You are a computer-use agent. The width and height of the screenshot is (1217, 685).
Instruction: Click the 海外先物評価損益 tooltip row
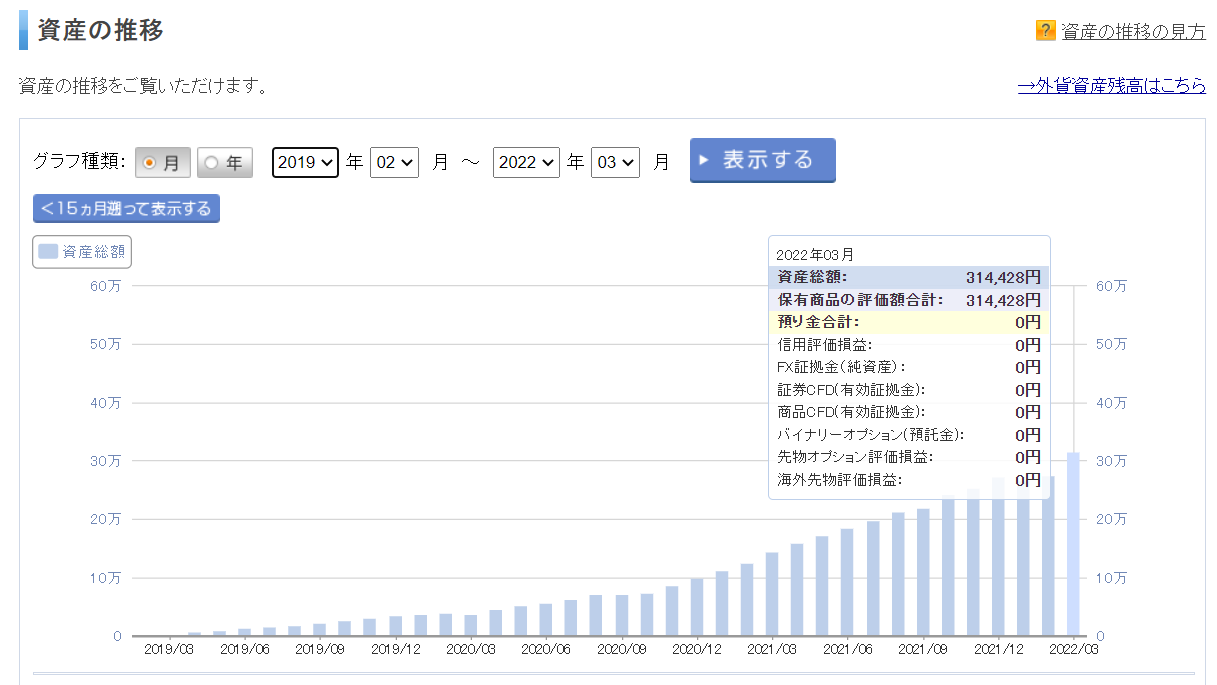909,480
